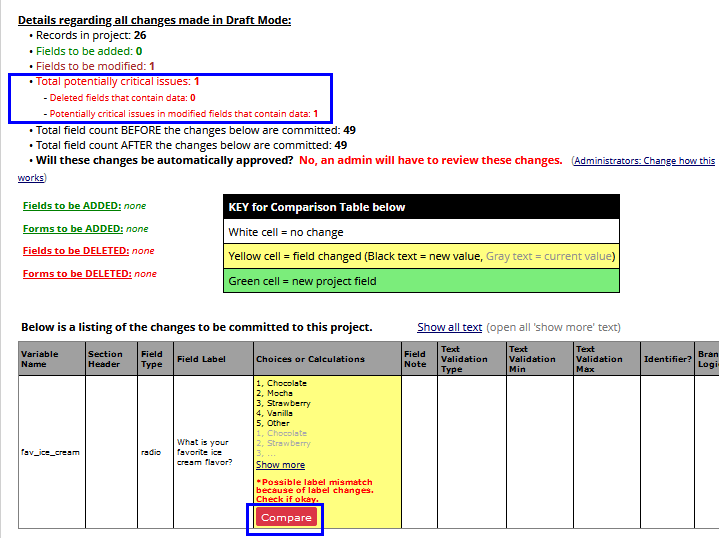
Task: Click the Text Validation Type column header
Action: click(464, 359)
